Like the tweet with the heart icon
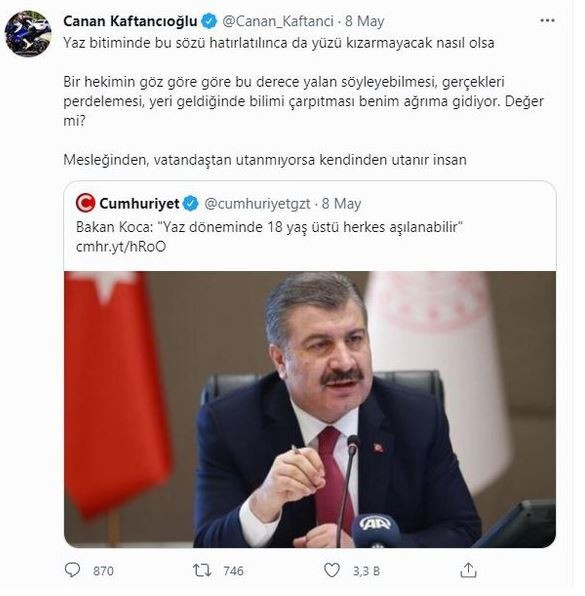585x596 pixels. point(331,570)
